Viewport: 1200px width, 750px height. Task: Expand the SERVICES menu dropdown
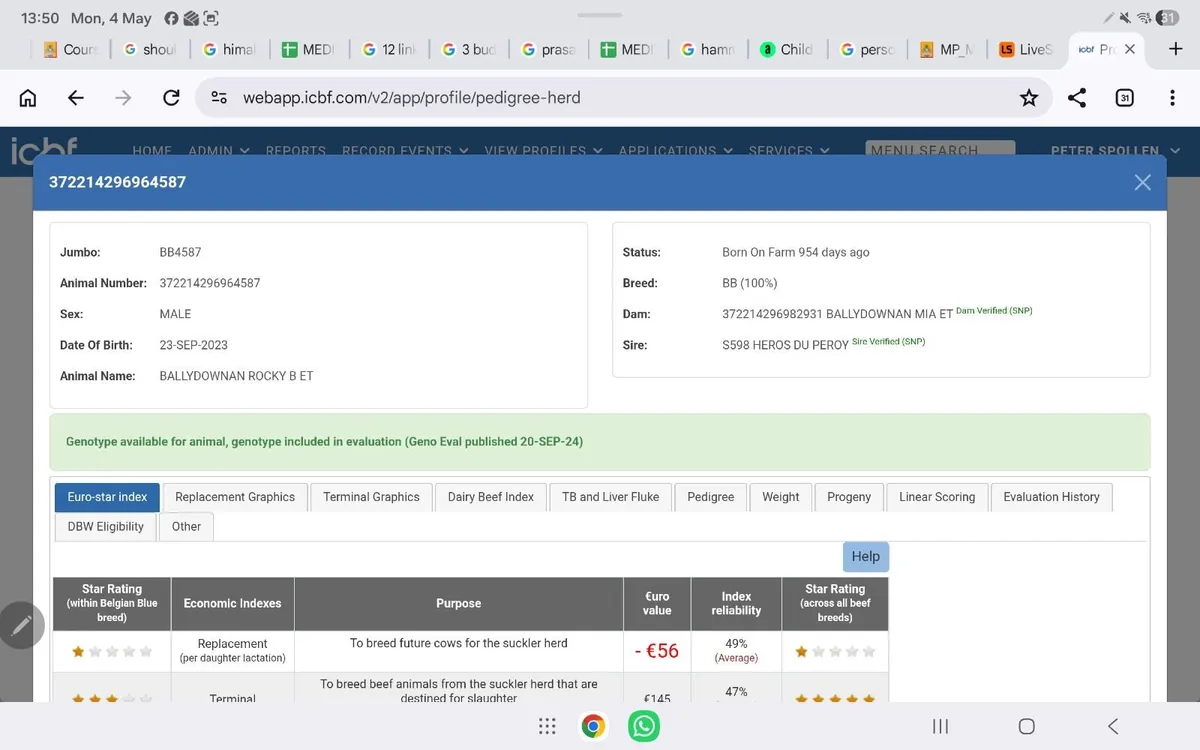click(x=789, y=150)
